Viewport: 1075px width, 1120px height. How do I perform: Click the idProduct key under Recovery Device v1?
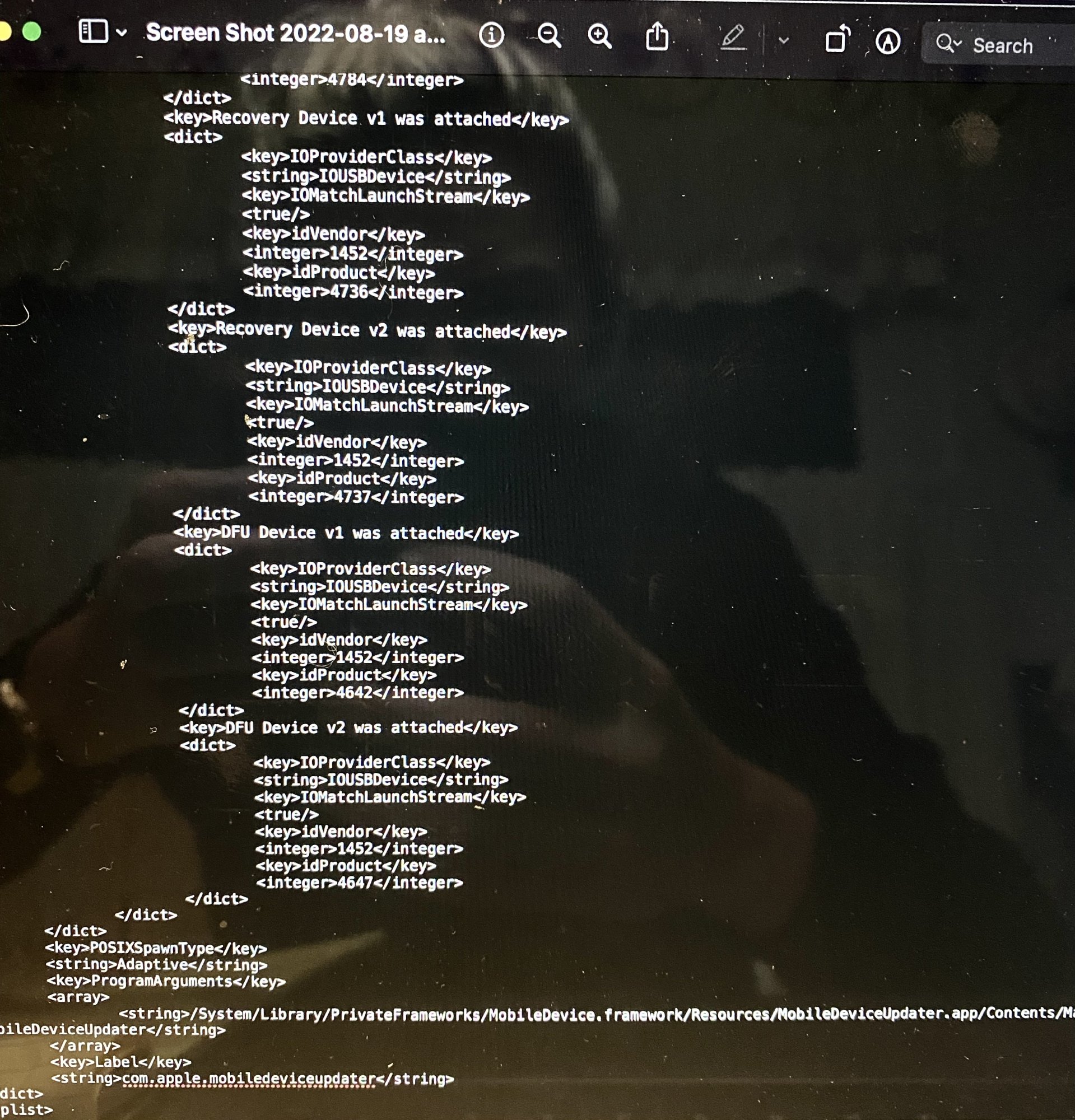[x=339, y=273]
